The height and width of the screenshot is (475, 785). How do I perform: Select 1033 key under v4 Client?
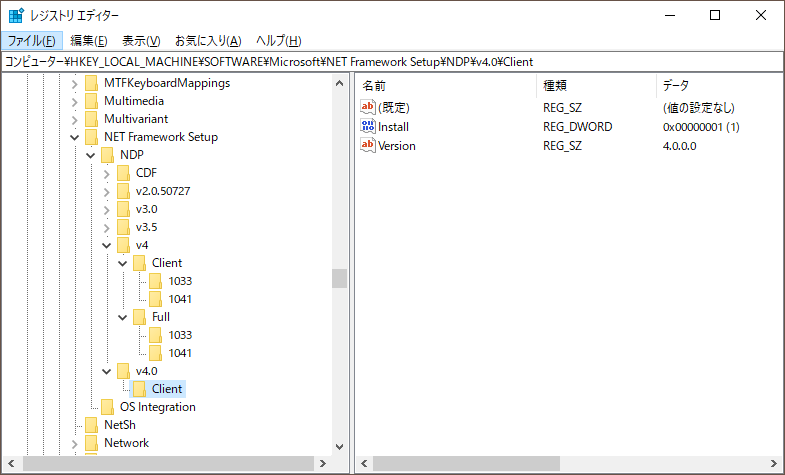coord(180,281)
